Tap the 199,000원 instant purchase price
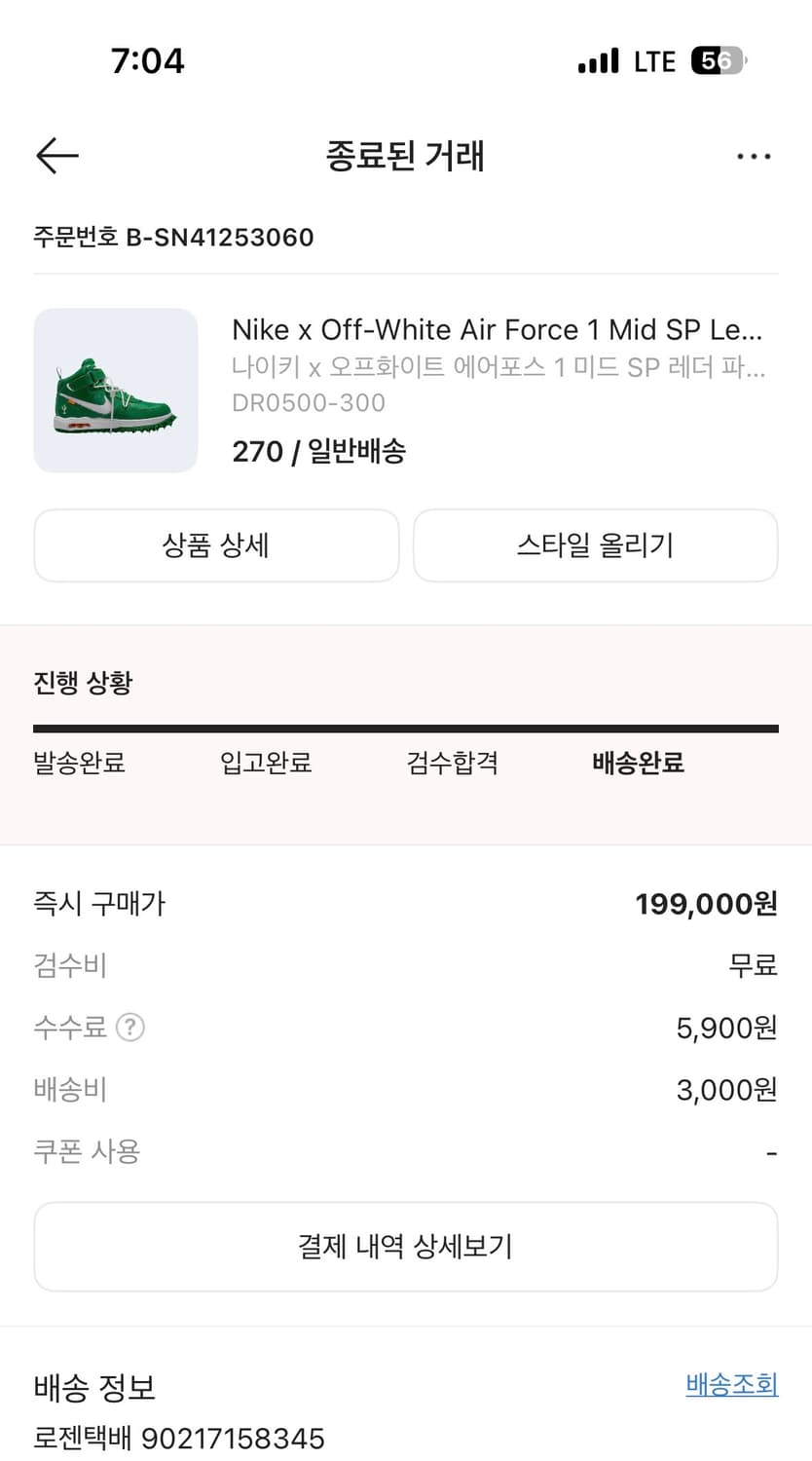The width and height of the screenshot is (812, 1461). point(706,904)
